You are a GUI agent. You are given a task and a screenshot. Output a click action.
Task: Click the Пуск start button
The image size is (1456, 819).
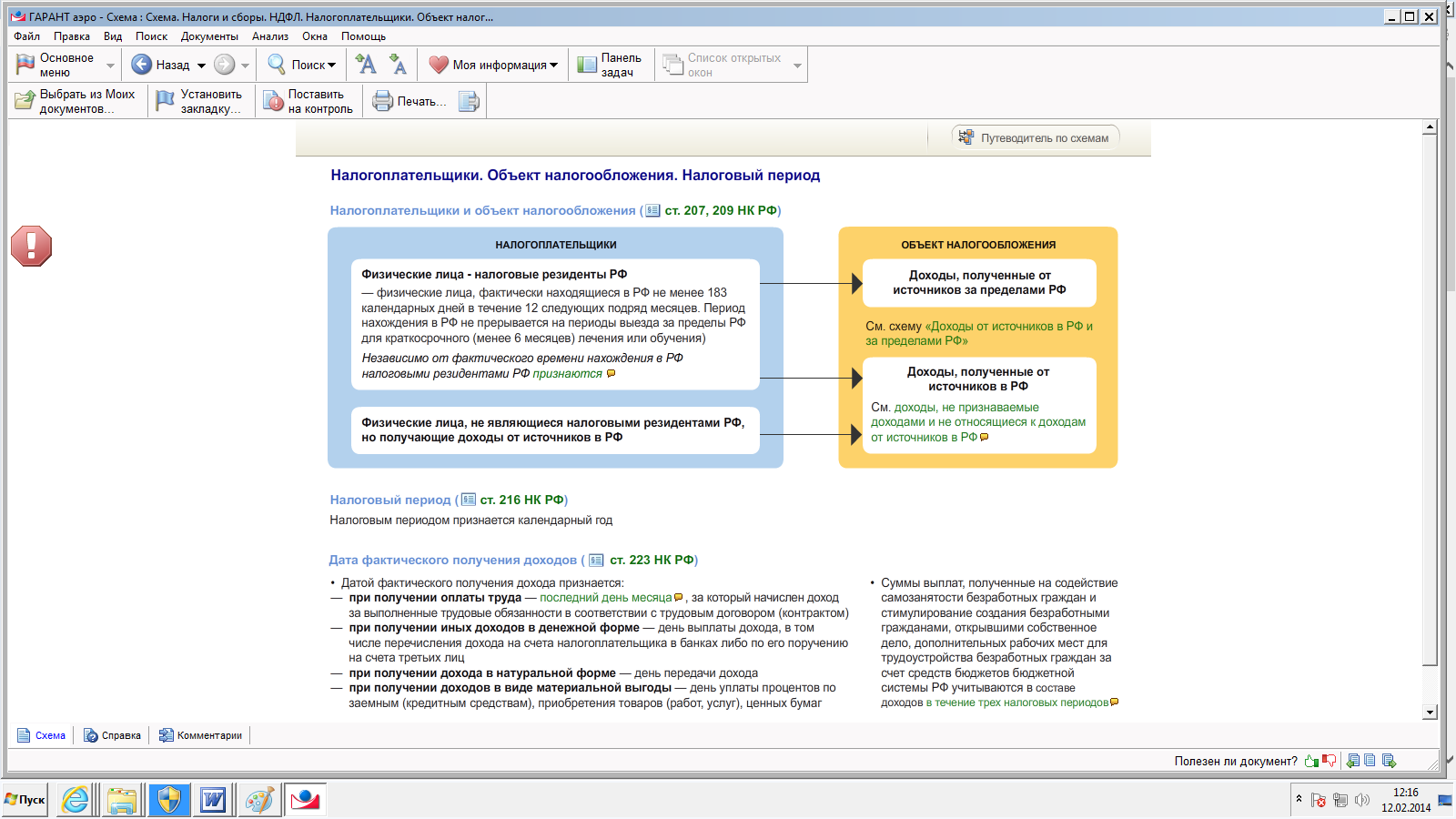[25, 800]
